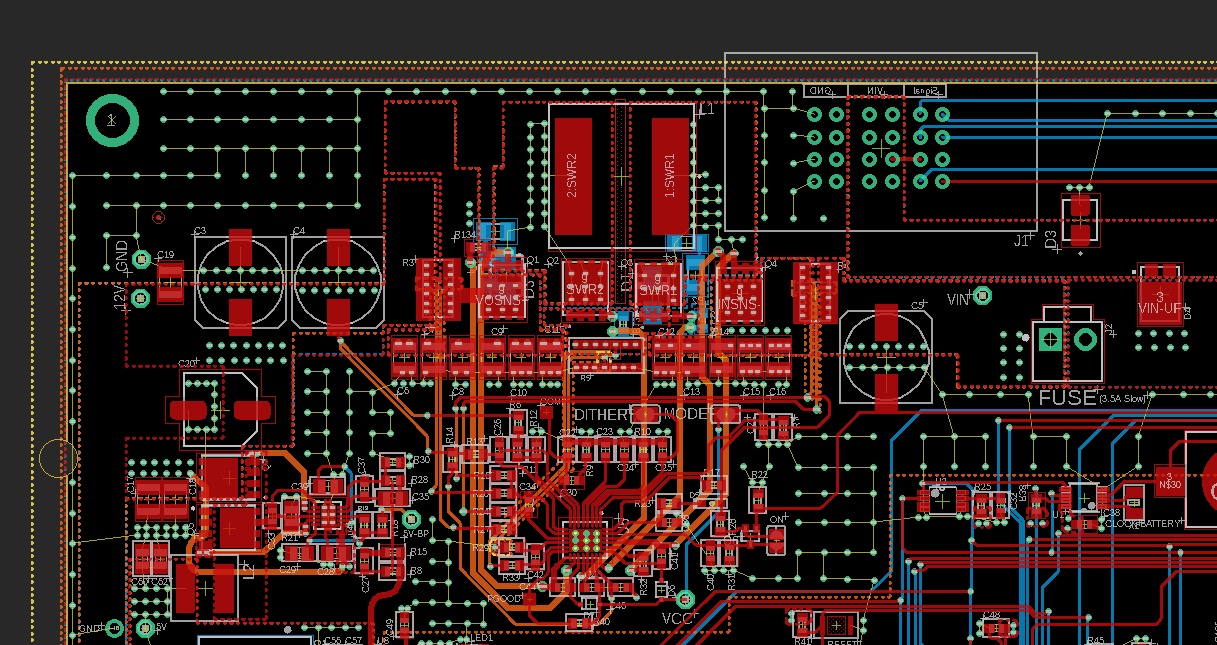1217x645 pixels.
Task: Select capacitor C19 footprint
Action: [x=171, y=282]
